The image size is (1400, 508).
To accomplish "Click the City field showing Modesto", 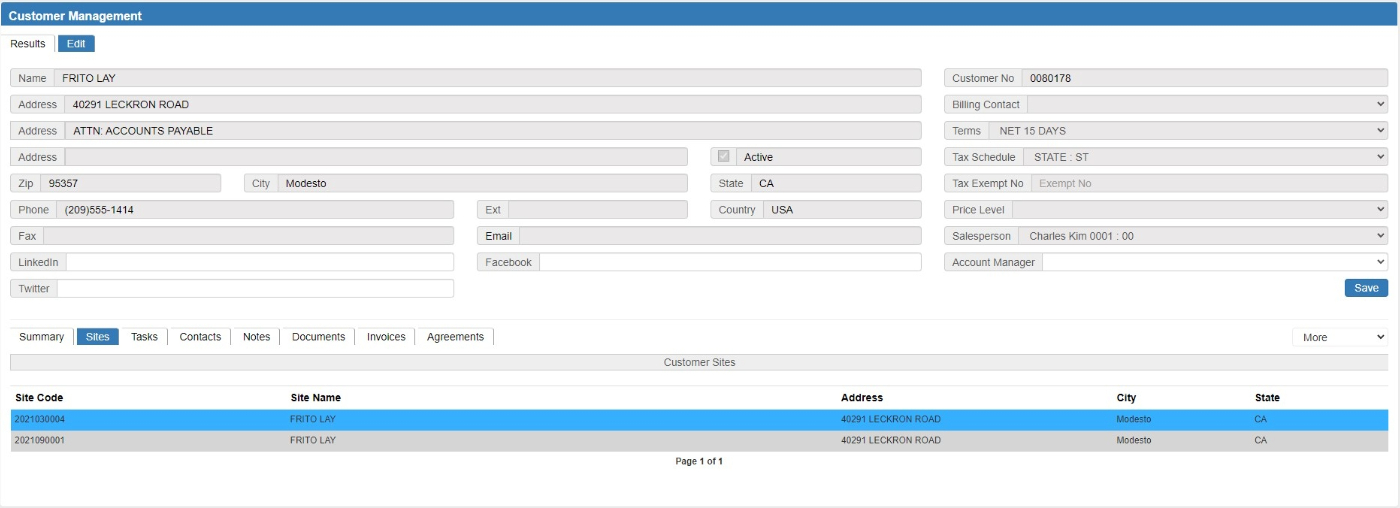I will pos(482,183).
